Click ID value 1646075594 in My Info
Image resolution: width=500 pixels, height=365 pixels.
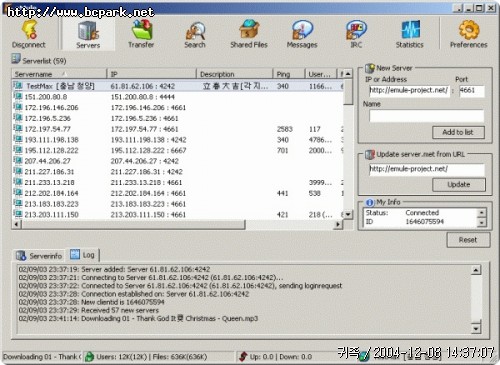(424, 222)
